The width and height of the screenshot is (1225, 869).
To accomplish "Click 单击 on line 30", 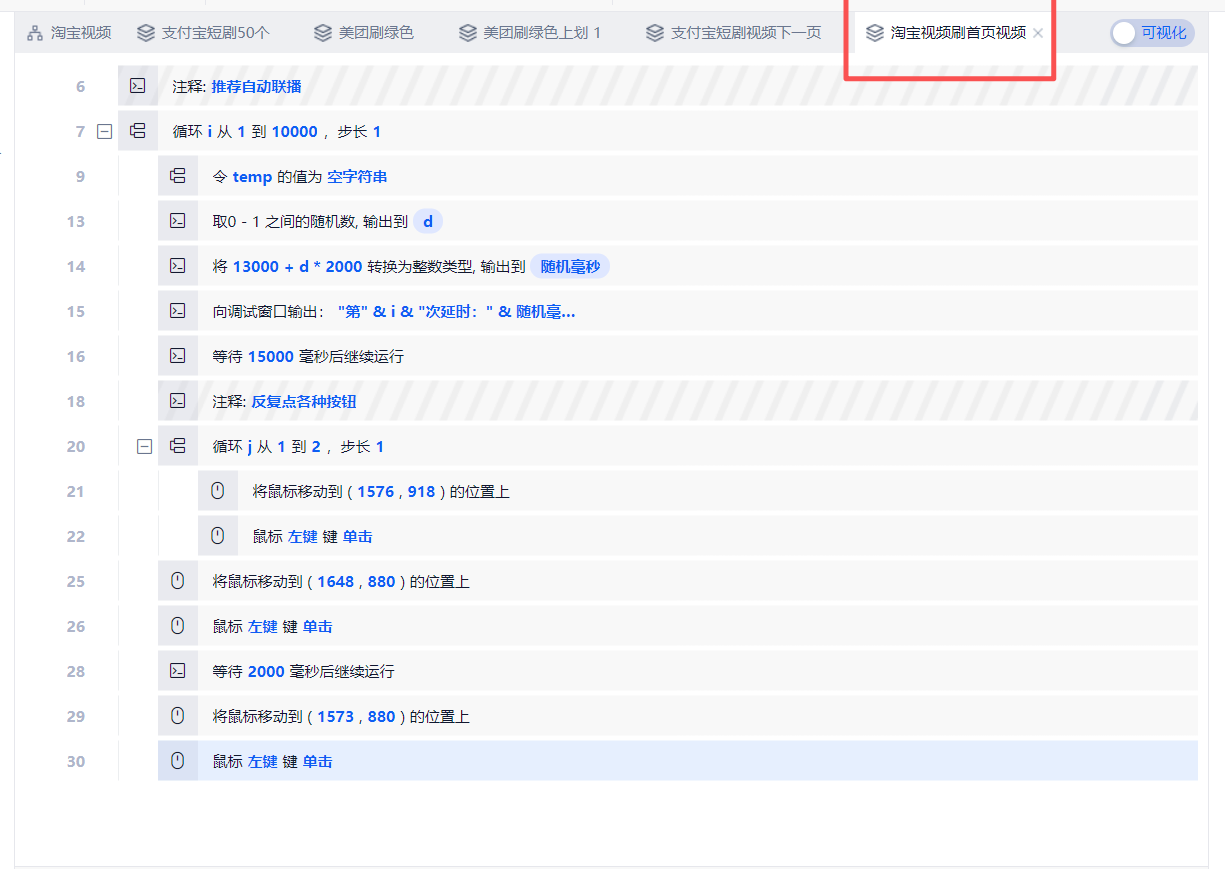I will point(317,761).
